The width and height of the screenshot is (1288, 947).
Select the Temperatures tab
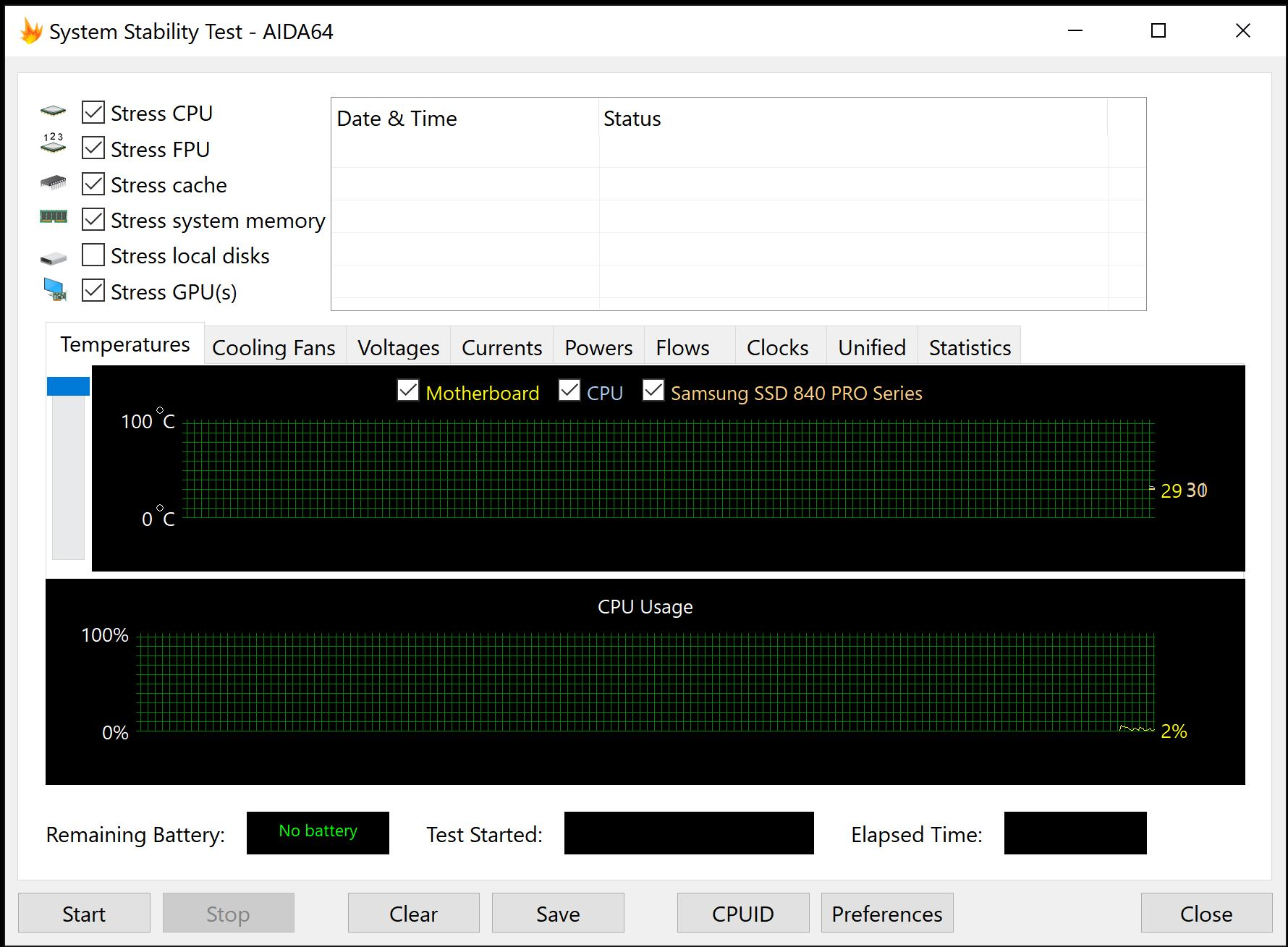click(x=125, y=344)
